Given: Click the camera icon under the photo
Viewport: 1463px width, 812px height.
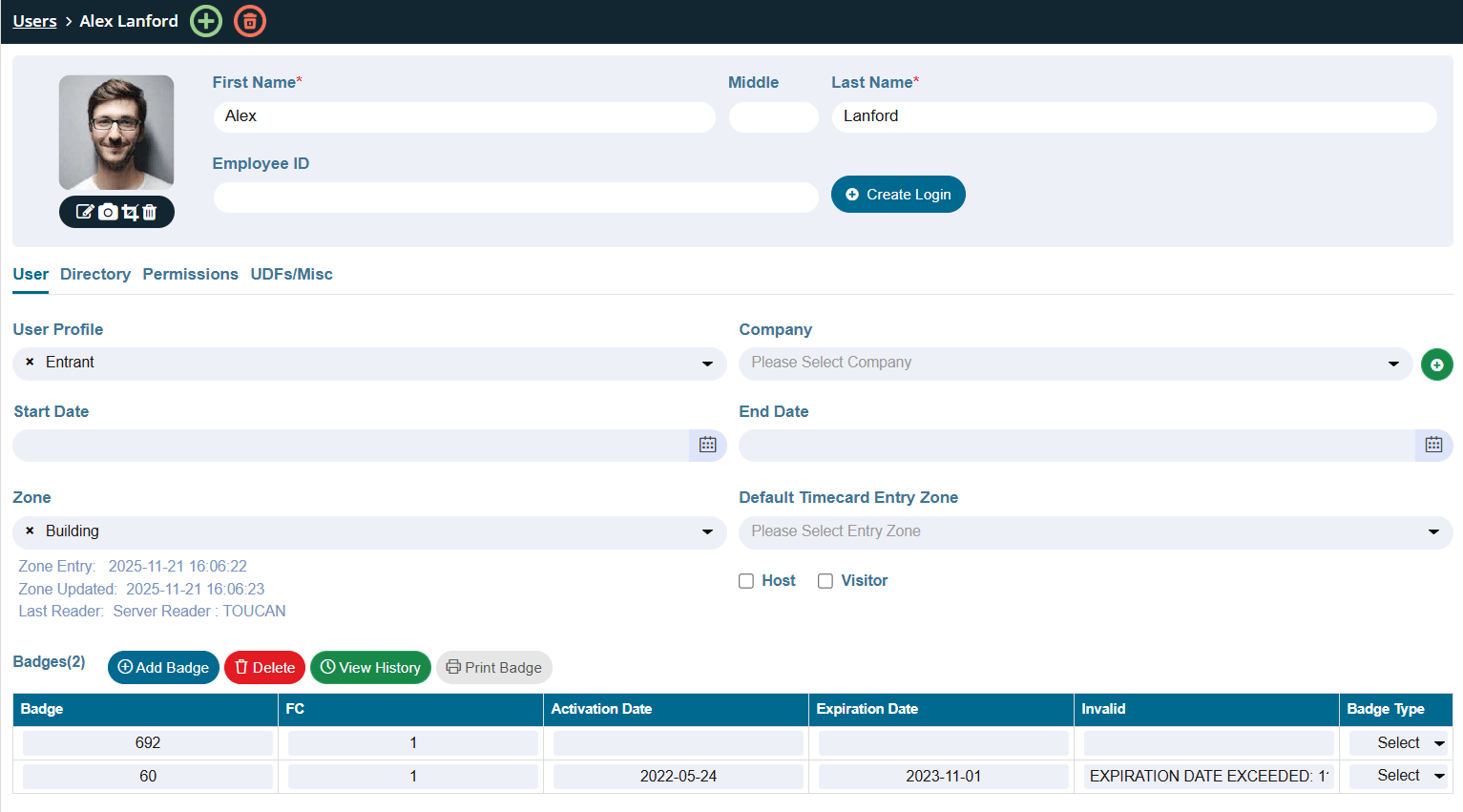Looking at the screenshot, I should point(108,212).
